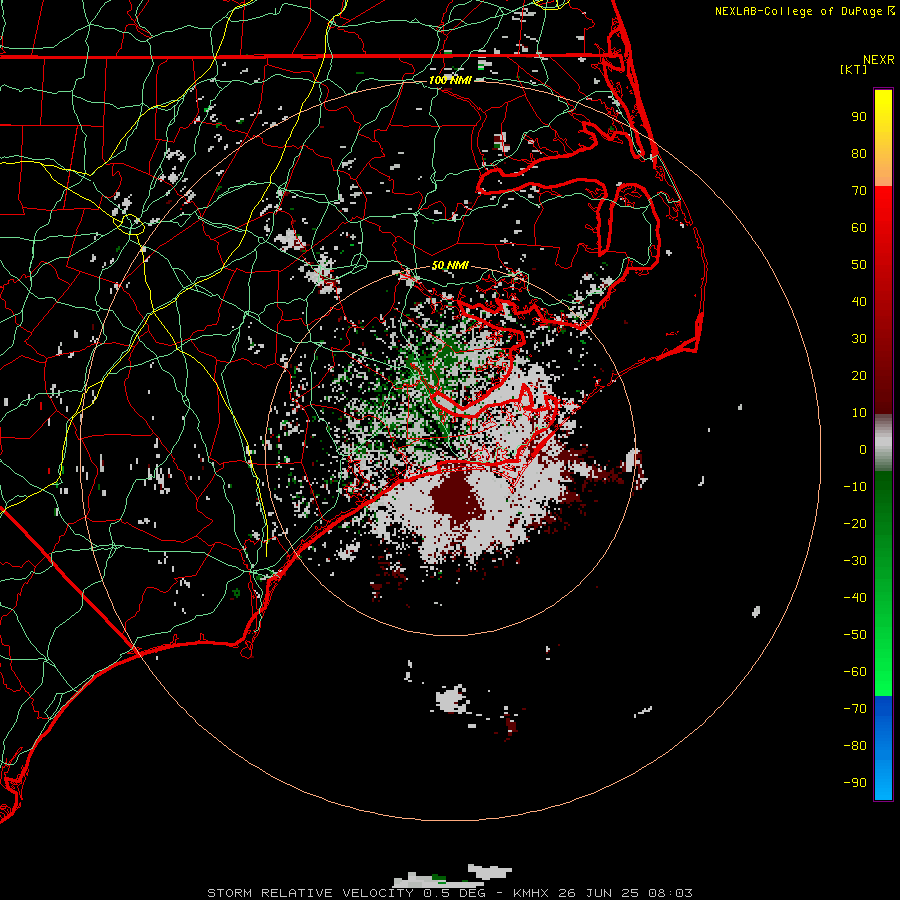Click the -50 value on velocity scale
Screen dimensions: 900x900
(x=855, y=635)
